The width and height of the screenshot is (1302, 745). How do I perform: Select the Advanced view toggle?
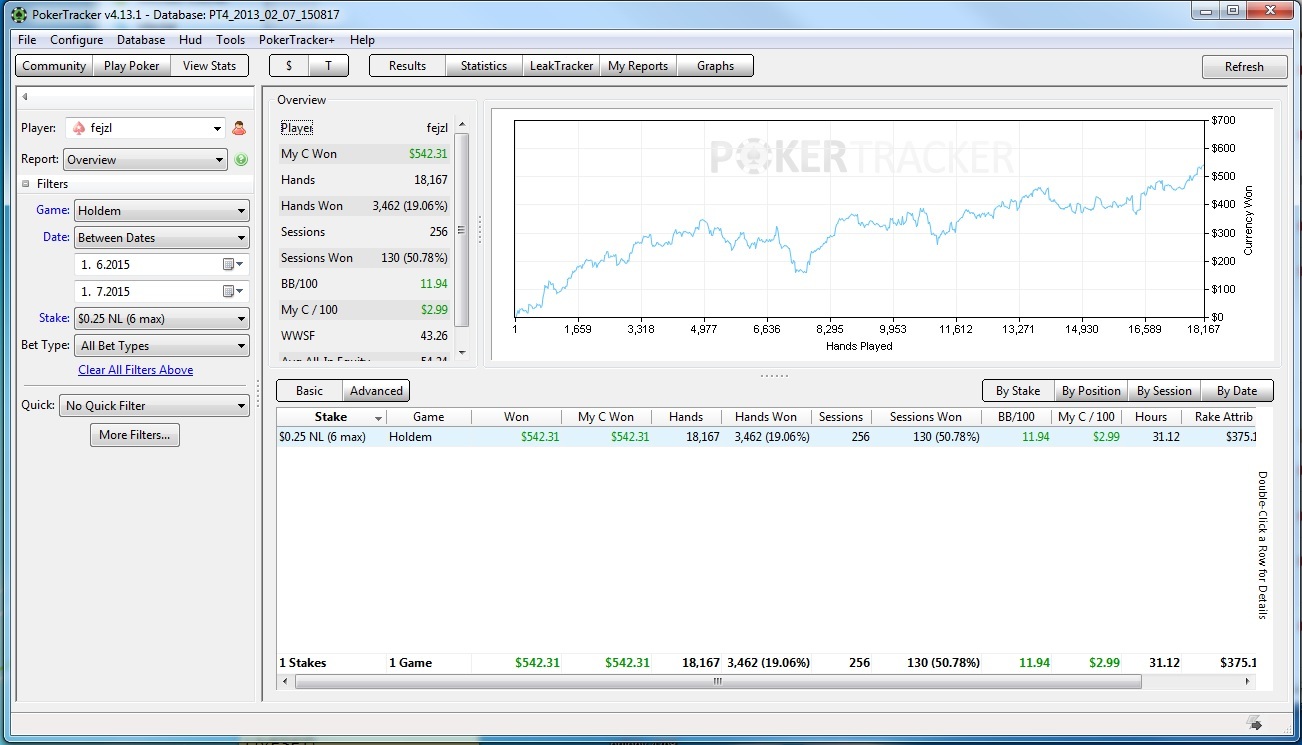tap(376, 391)
